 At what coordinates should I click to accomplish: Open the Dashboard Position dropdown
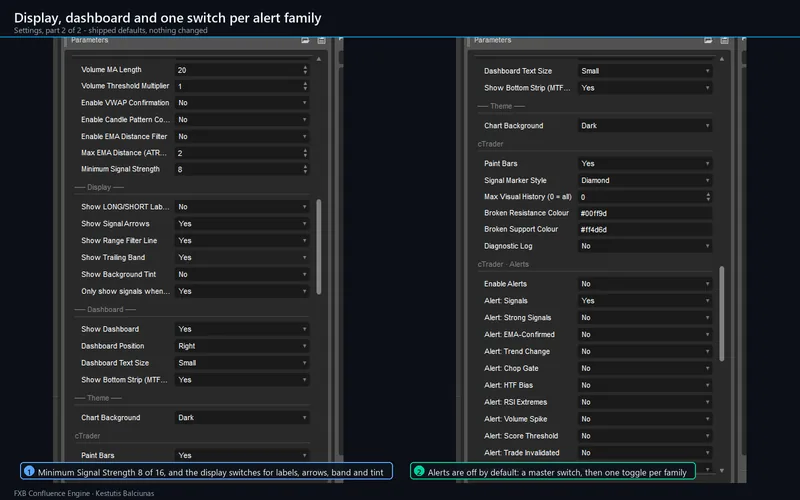click(x=242, y=346)
